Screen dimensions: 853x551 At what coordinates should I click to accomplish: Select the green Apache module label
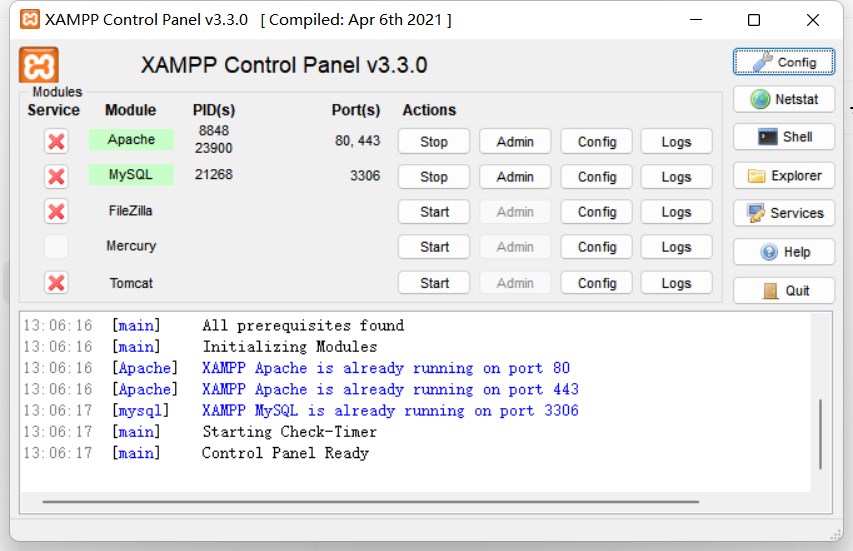pyautogui.click(x=131, y=140)
